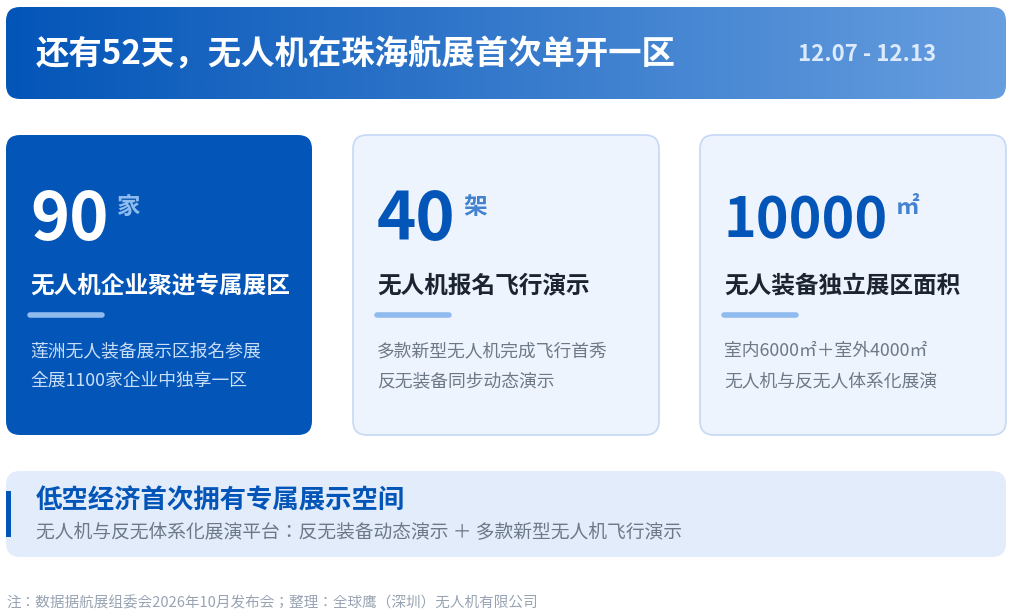Click the heading 低空经济首次拥有专属展示空间

220,499
